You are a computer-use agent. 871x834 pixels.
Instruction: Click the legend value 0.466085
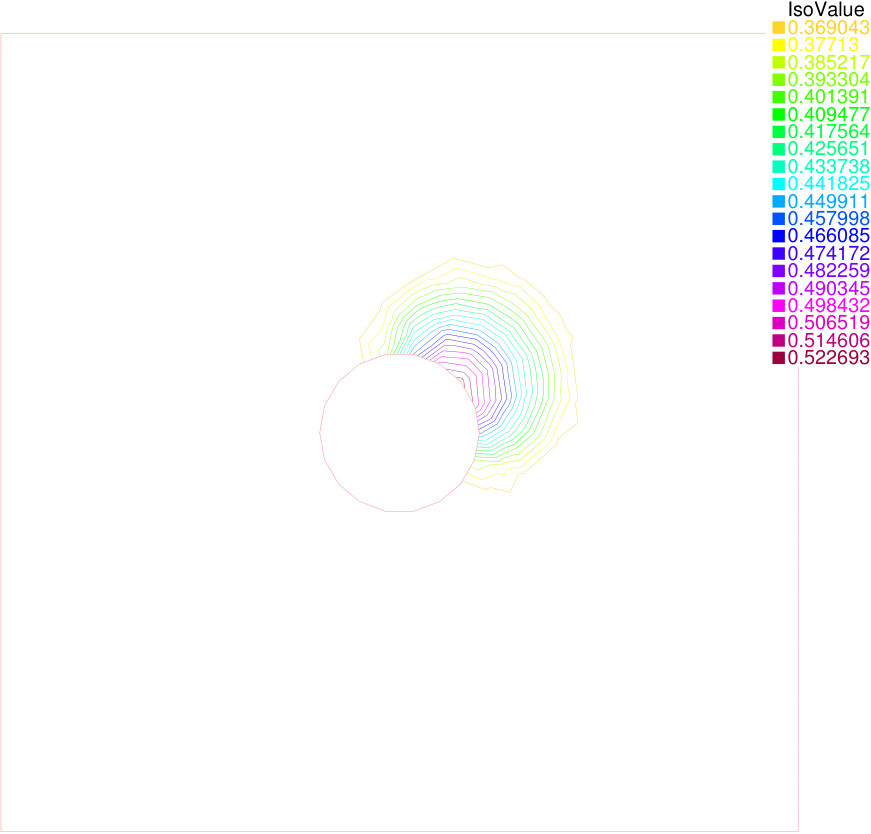point(828,236)
